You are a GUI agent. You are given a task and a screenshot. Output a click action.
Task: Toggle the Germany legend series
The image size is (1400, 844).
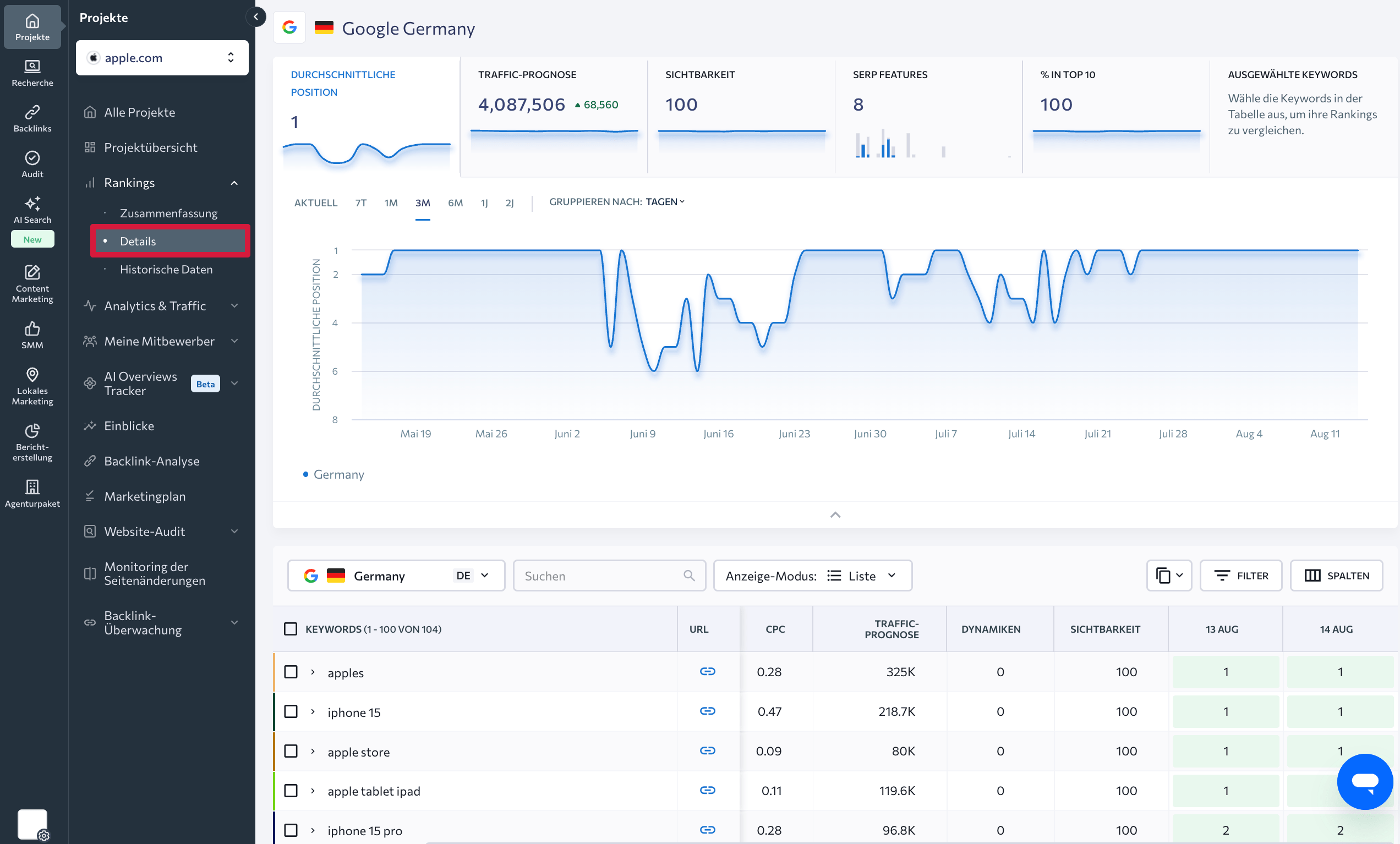[x=333, y=474]
